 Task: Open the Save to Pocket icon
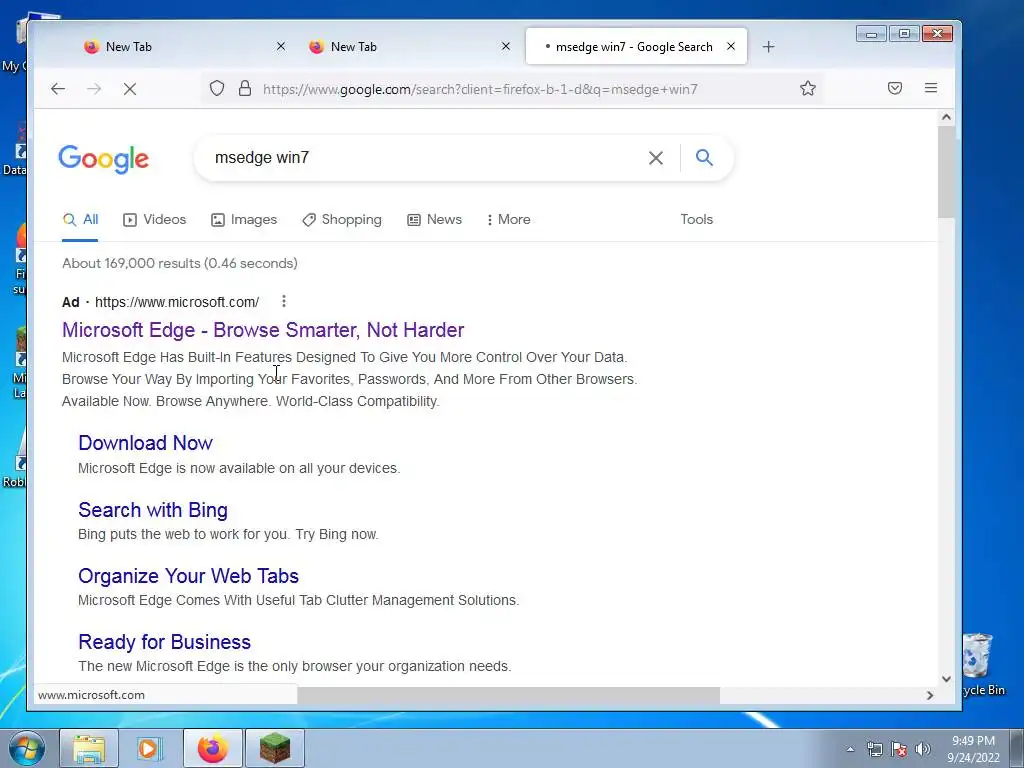pyautogui.click(x=895, y=88)
